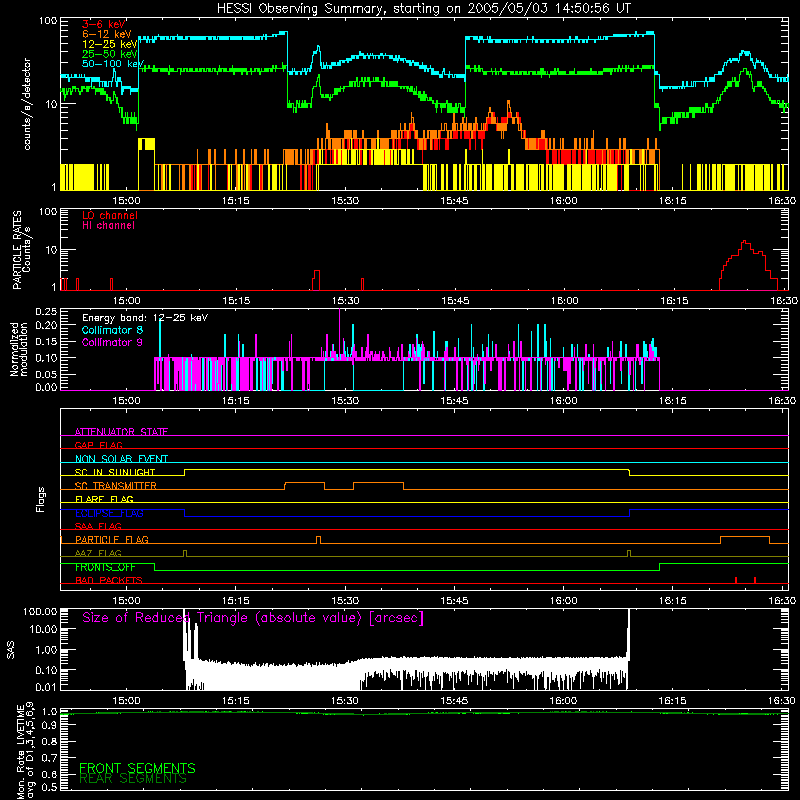
Task: Click the small PARTICLE FLAG pulse near 15:26
Action: pyautogui.click(x=319, y=539)
